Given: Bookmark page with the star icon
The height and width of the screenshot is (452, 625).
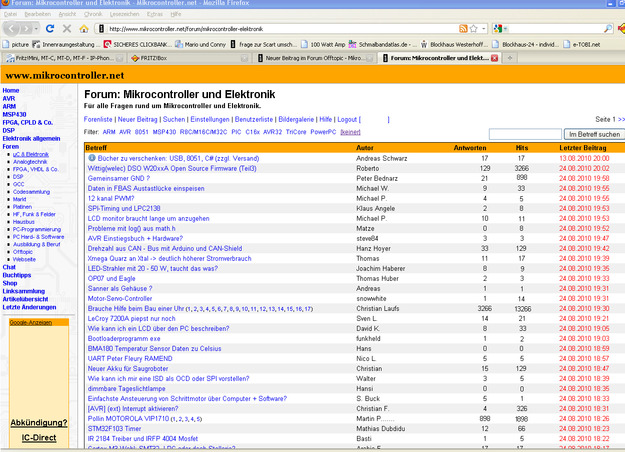Looking at the screenshot, I should (474, 29).
